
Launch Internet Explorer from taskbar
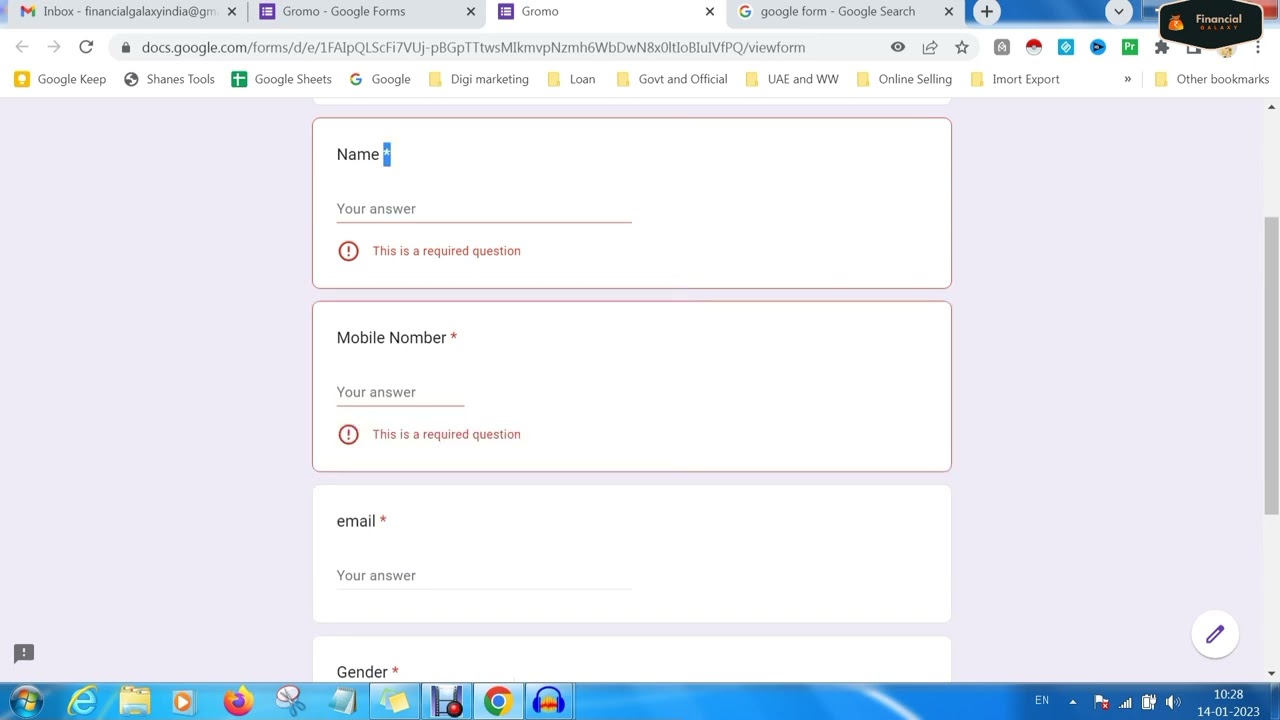(x=82, y=700)
